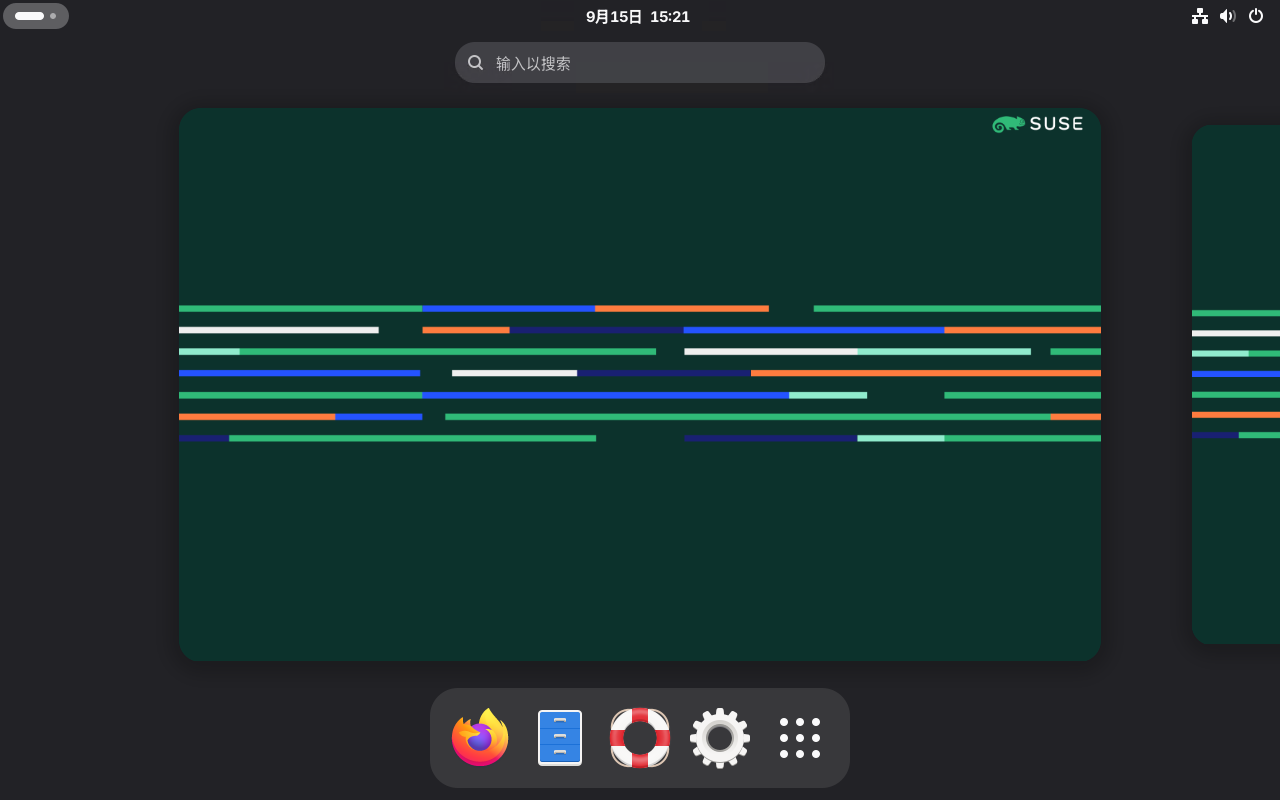
Task: Activate the current workspace to enter the desktop
Action: (640, 550)
